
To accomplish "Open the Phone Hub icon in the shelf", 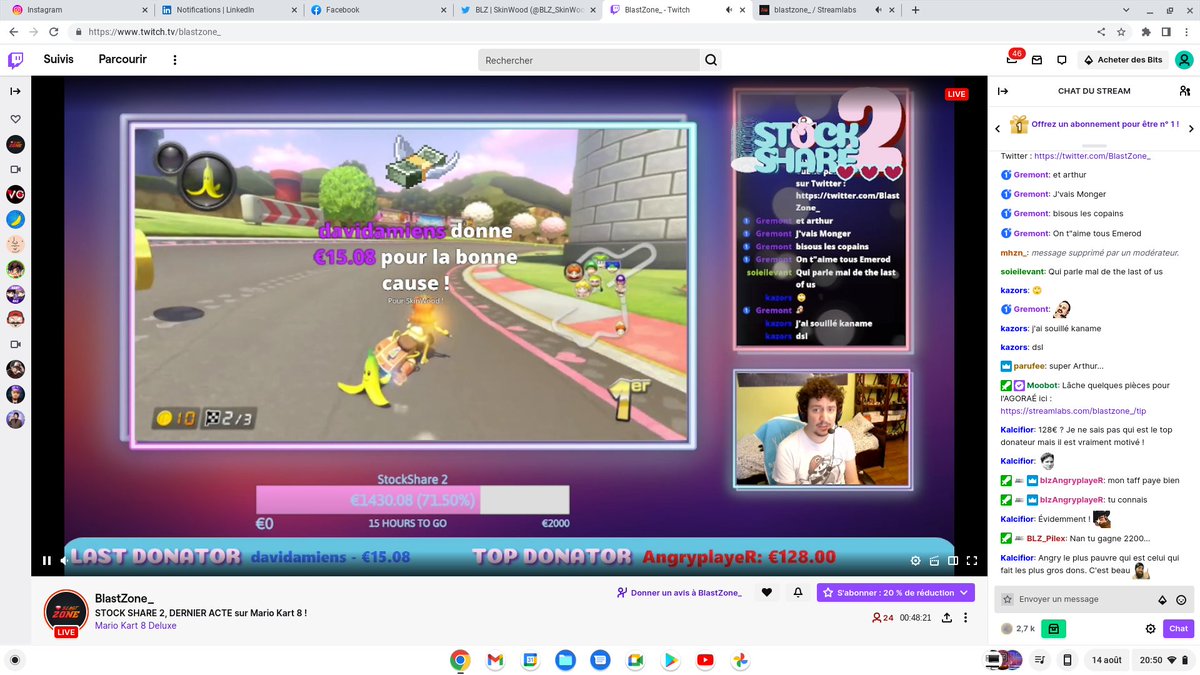I will click(x=1067, y=660).
